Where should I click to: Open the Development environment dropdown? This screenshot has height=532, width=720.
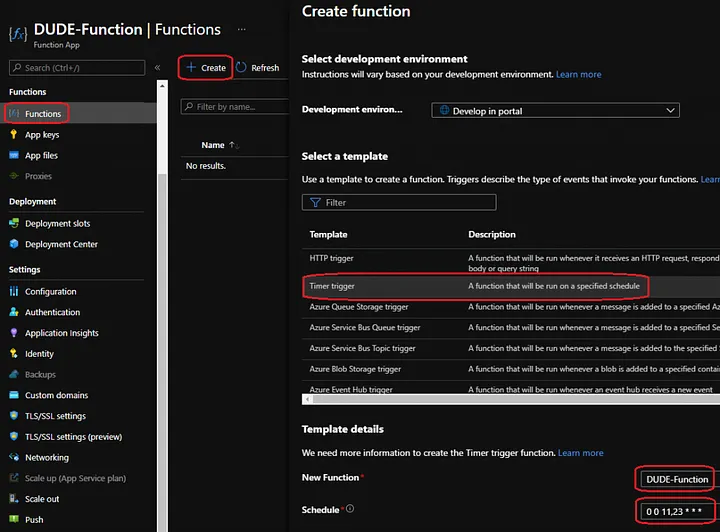pos(556,111)
